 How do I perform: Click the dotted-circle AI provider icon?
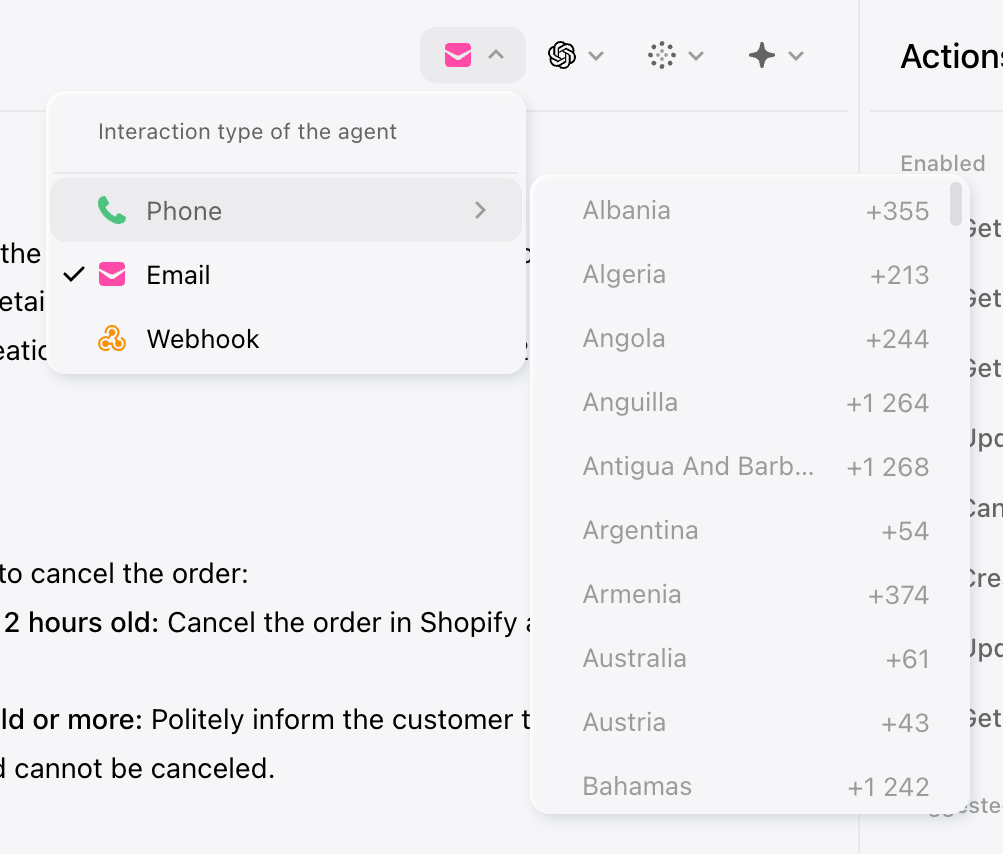663,55
